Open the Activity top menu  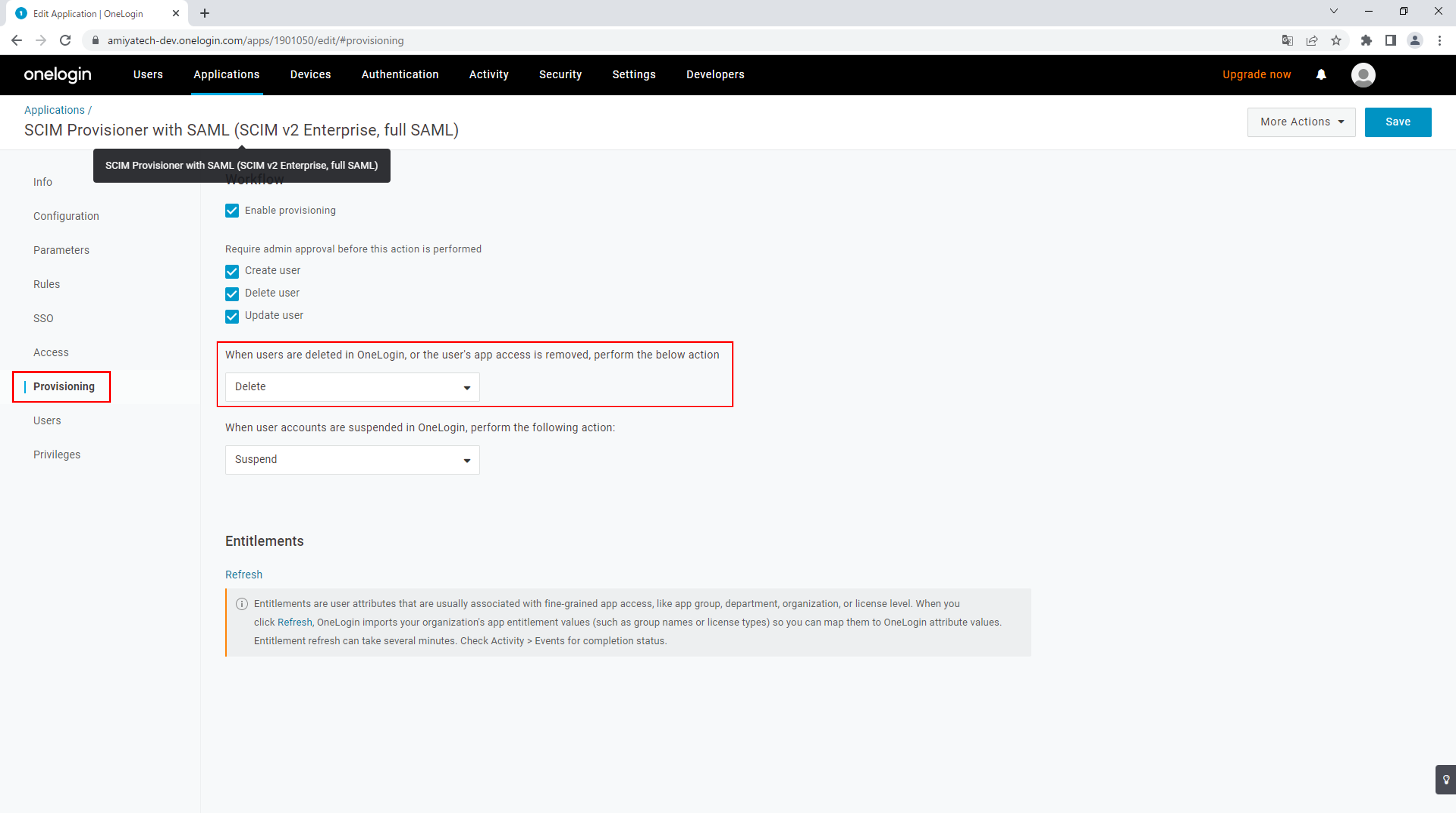488,74
